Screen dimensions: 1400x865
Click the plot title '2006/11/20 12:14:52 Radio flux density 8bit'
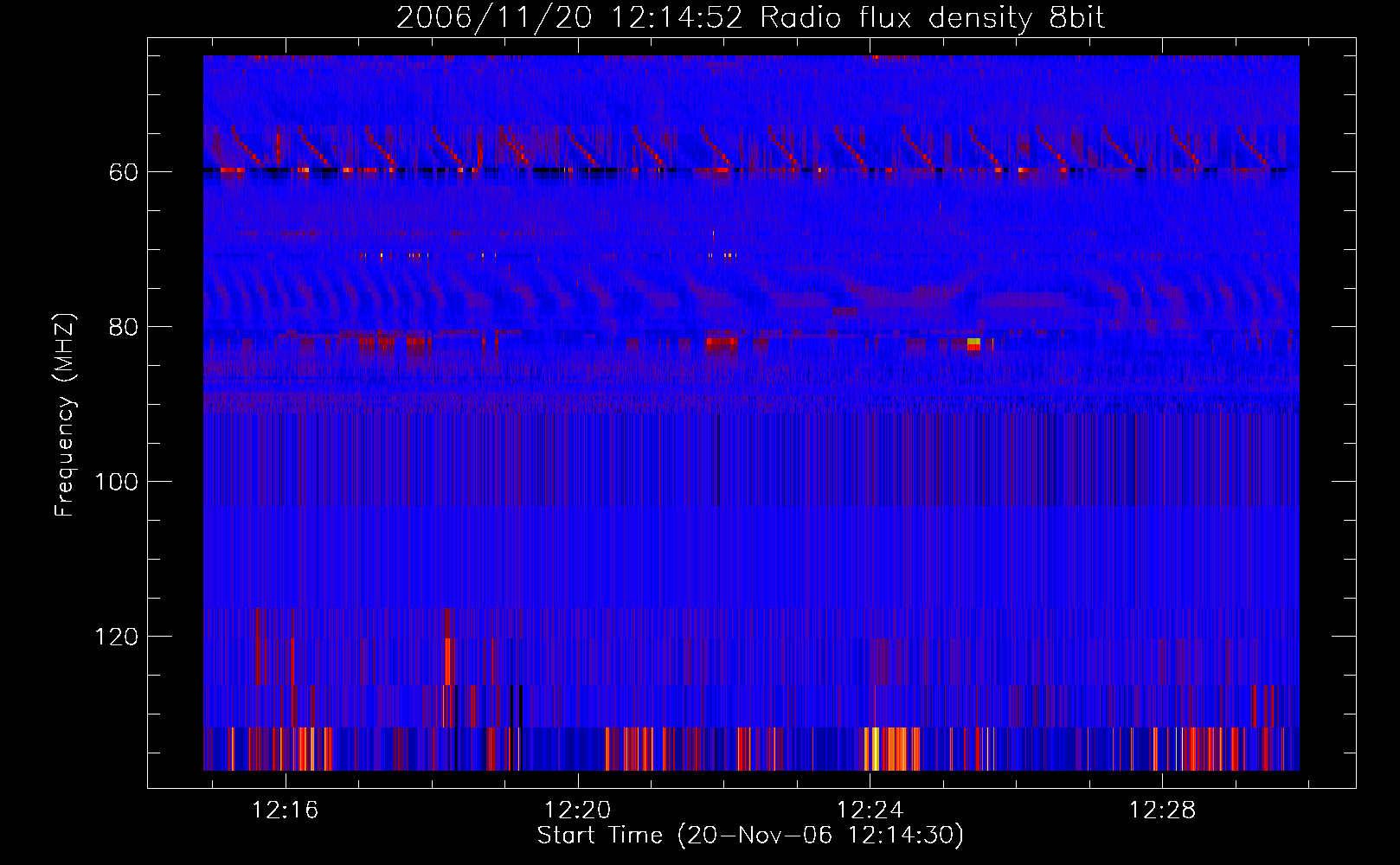750,17
